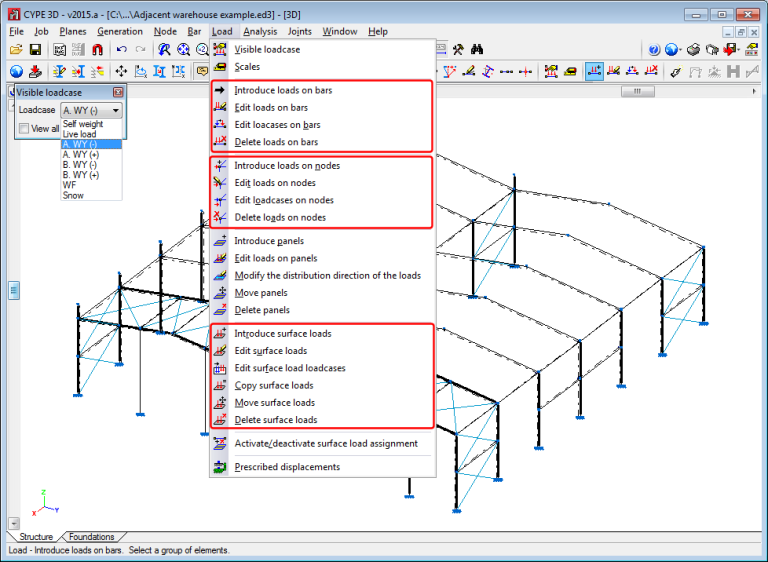768x562 pixels.
Task: Click the left side panel handle button
Action: [x=14, y=290]
